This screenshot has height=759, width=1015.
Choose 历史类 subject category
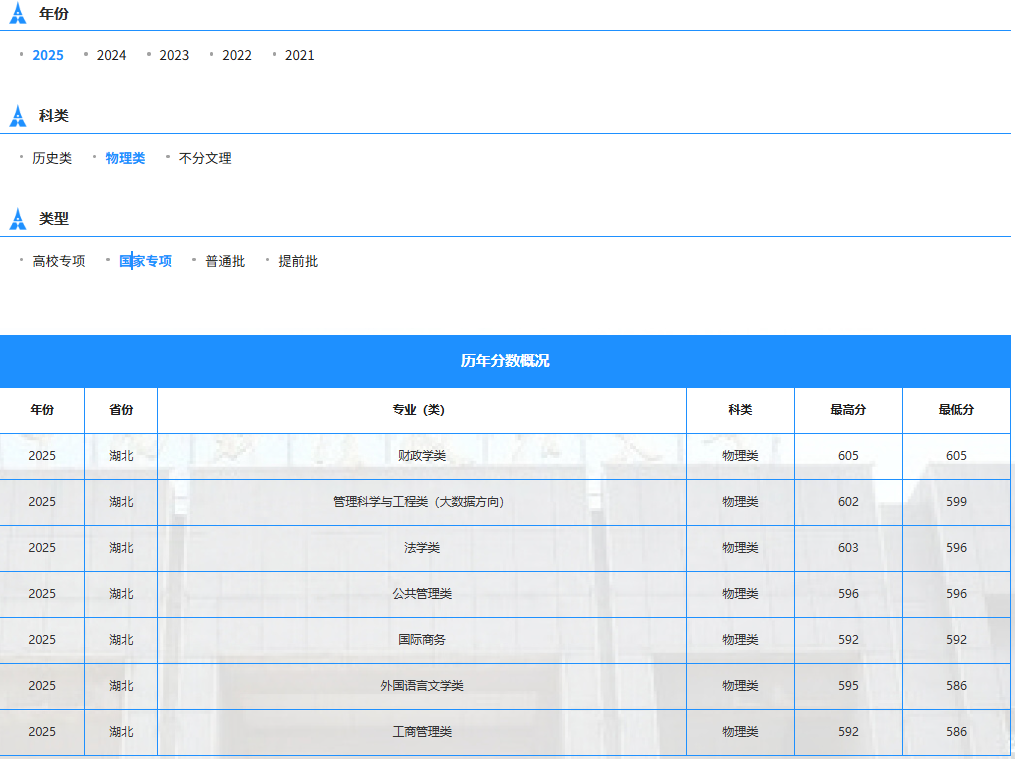click(52, 159)
